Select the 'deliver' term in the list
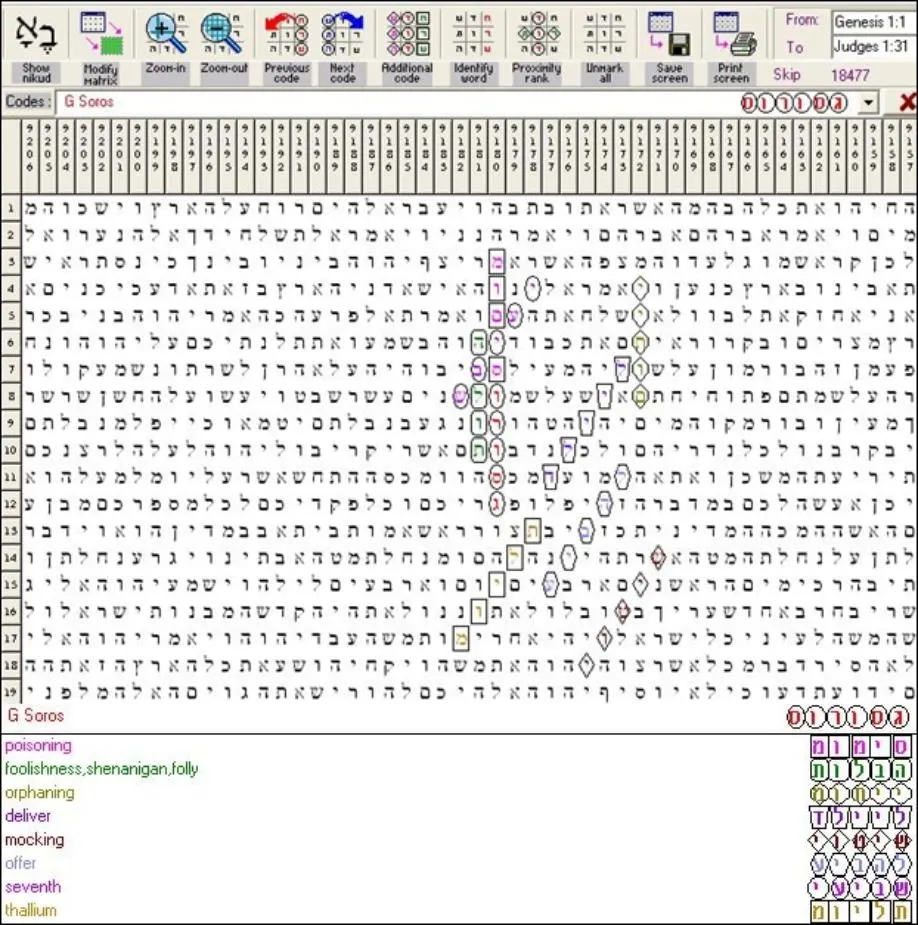This screenshot has width=918, height=925. tap(28, 816)
